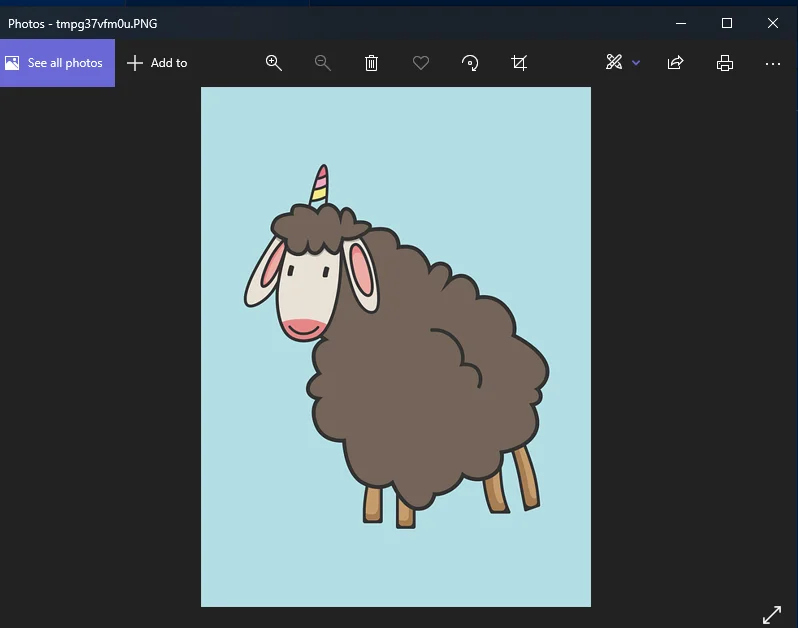Enter full screen with the diagonal arrows
This screenshot has height=628, width=798.
[x=772, y=614]
